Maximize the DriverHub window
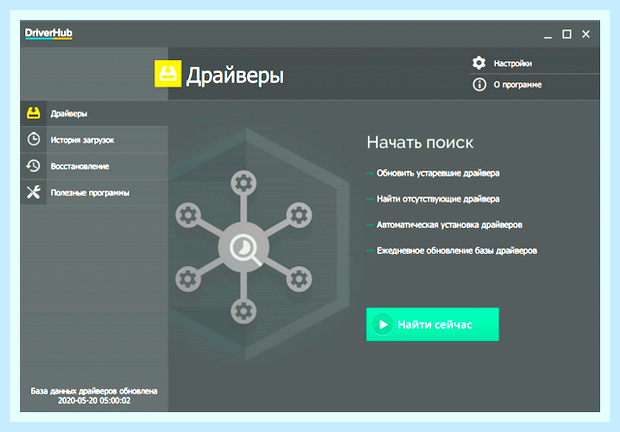The height and width of the screenshot is (432, 620). click(567, 34)
